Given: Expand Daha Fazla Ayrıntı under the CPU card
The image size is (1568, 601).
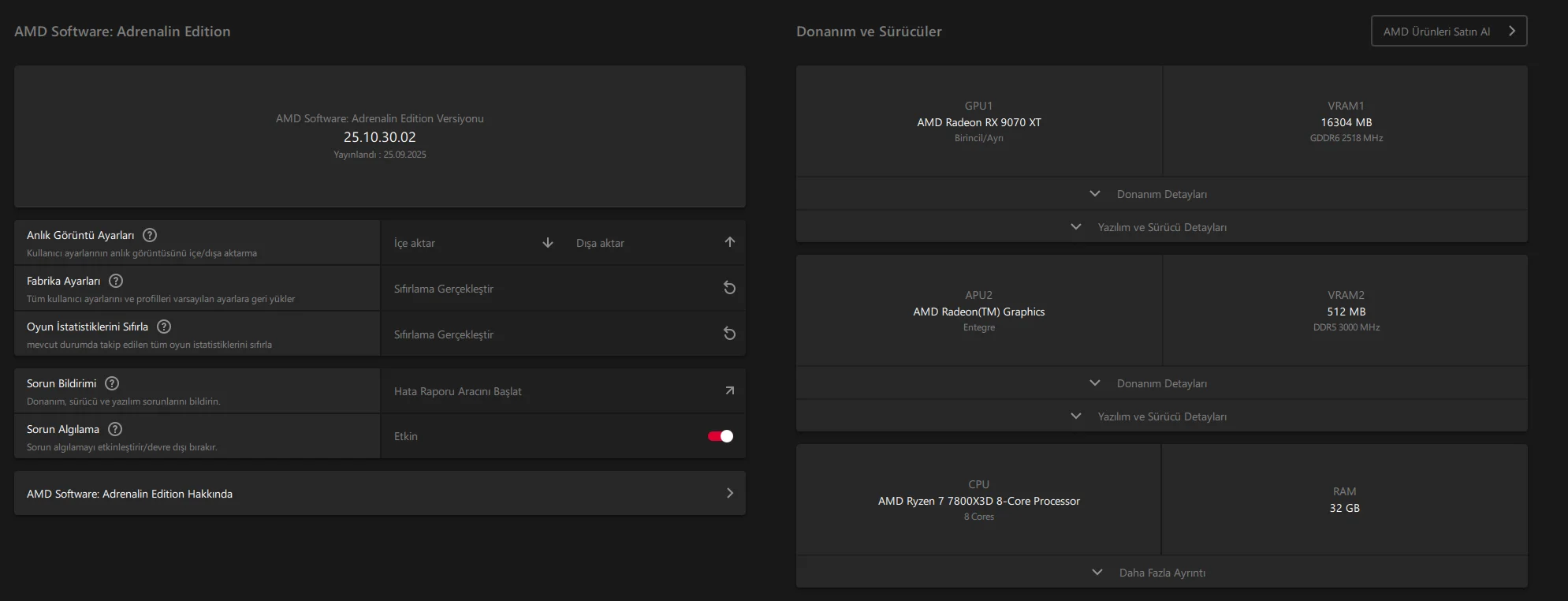Looking at the screenshot, I should tap(1162, 573).
